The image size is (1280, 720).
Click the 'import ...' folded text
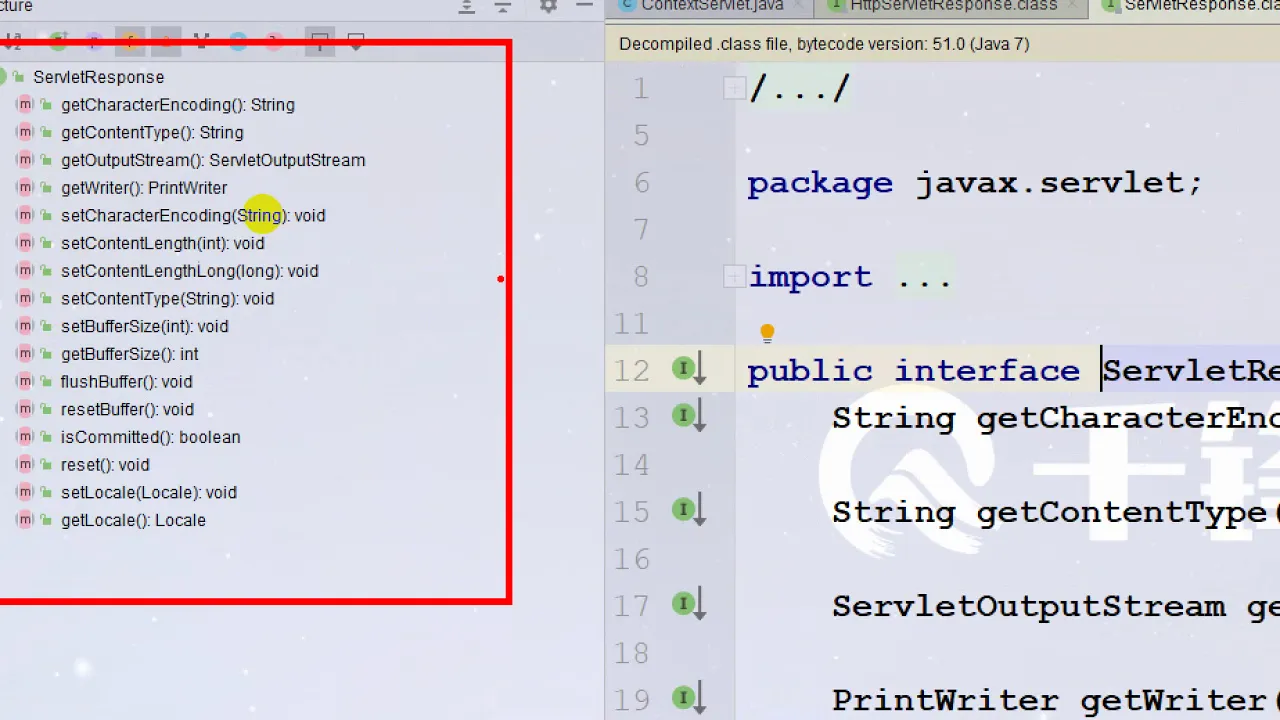(850, 277)
